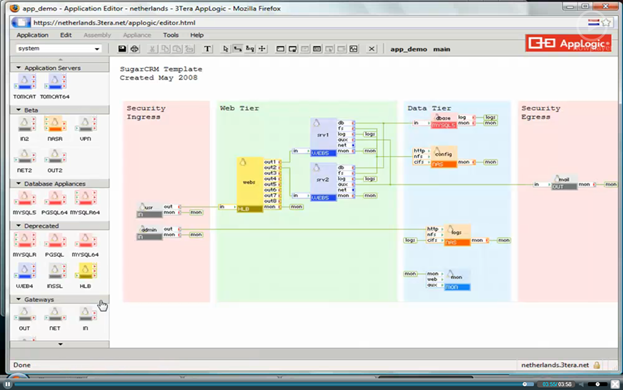This screenshot has width=623, height=390.
Task: Open the Application menu
Action: pyautogui.click(x=33, y=35)
